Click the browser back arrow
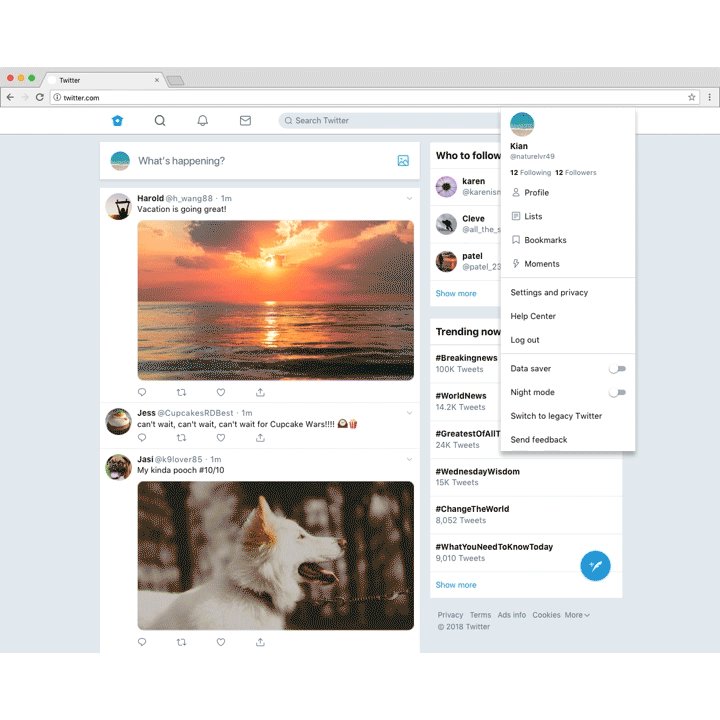The height and width of the screenshot is (720, 720). [x=10, y=97]
